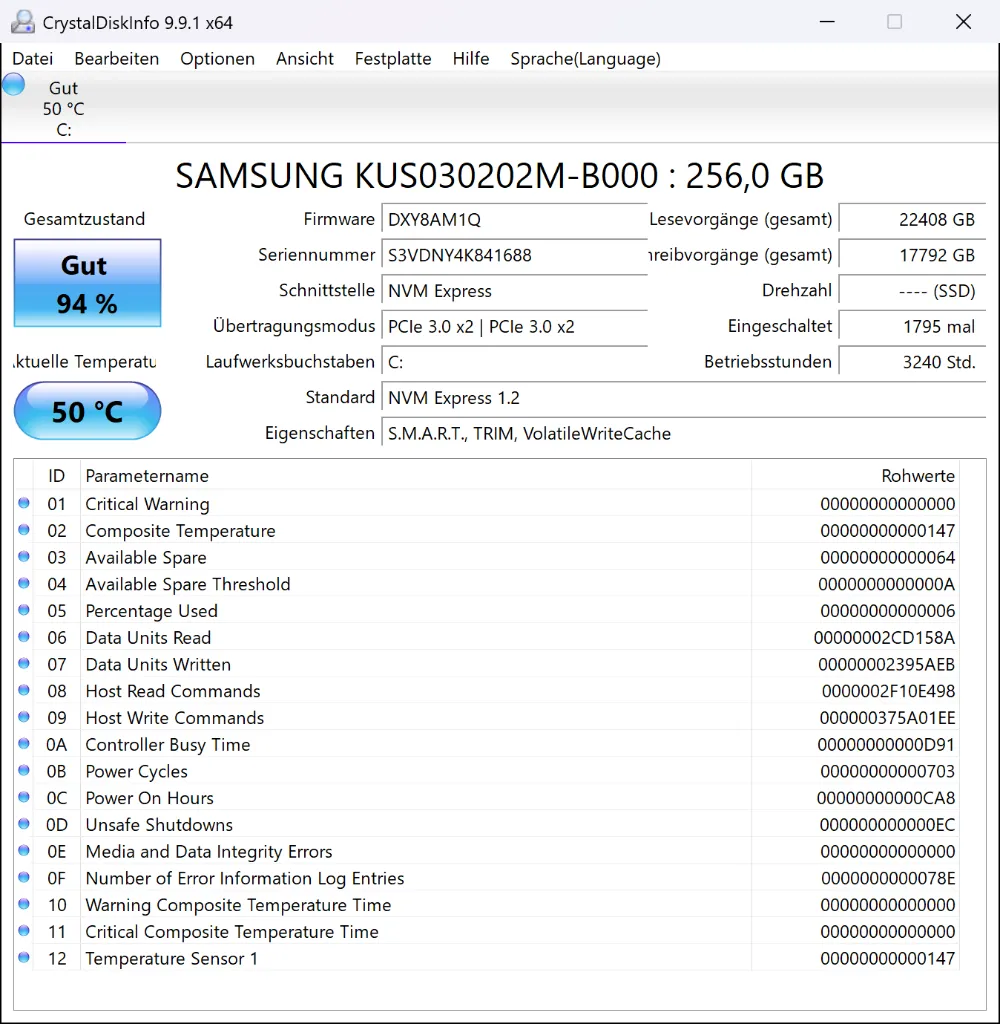Click the blue status orb for drive C:
Image resolution: width=1000 pixels, height=1024 pixels.
[x=13, y=84]
